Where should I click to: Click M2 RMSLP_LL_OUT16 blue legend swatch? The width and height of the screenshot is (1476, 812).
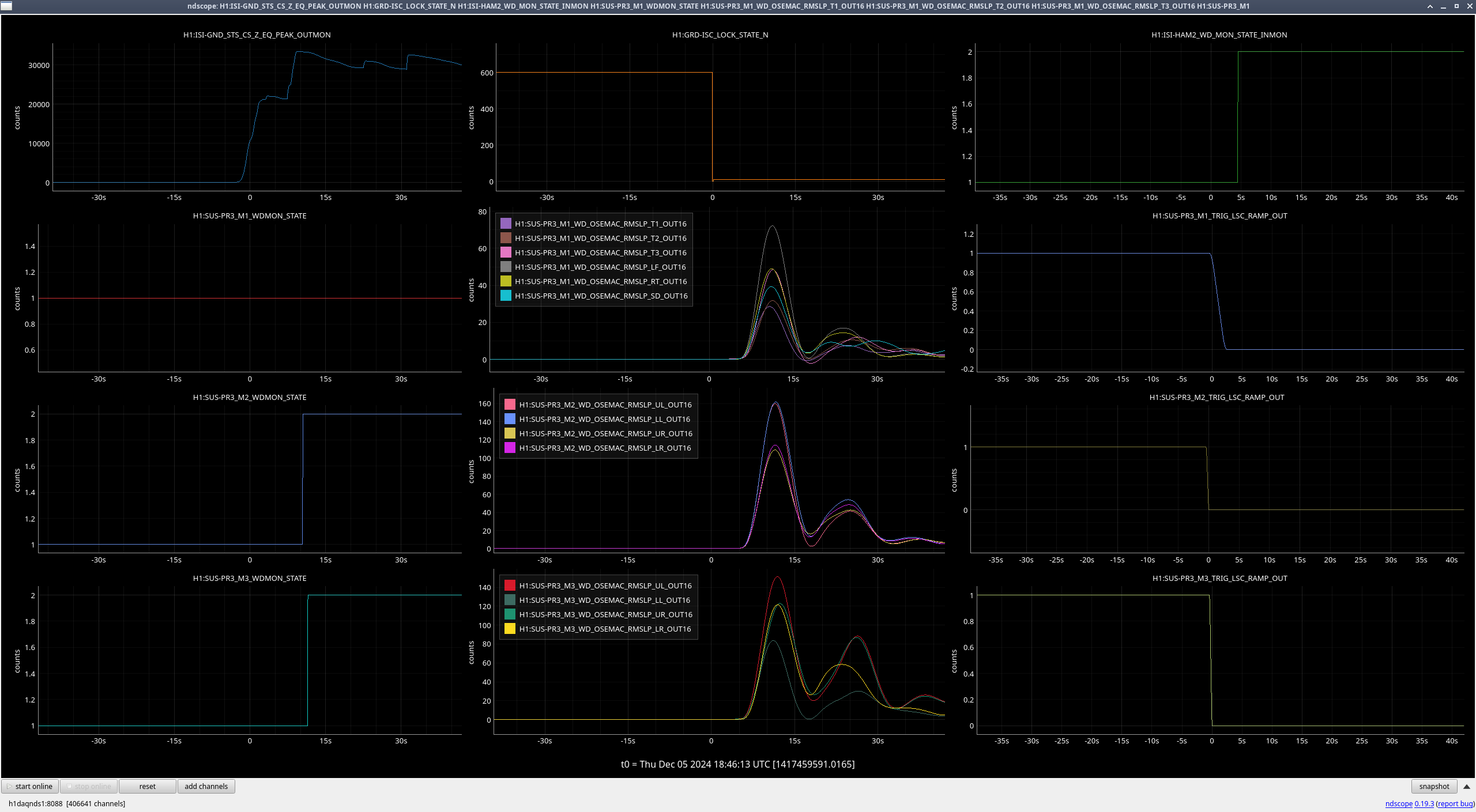510,419
